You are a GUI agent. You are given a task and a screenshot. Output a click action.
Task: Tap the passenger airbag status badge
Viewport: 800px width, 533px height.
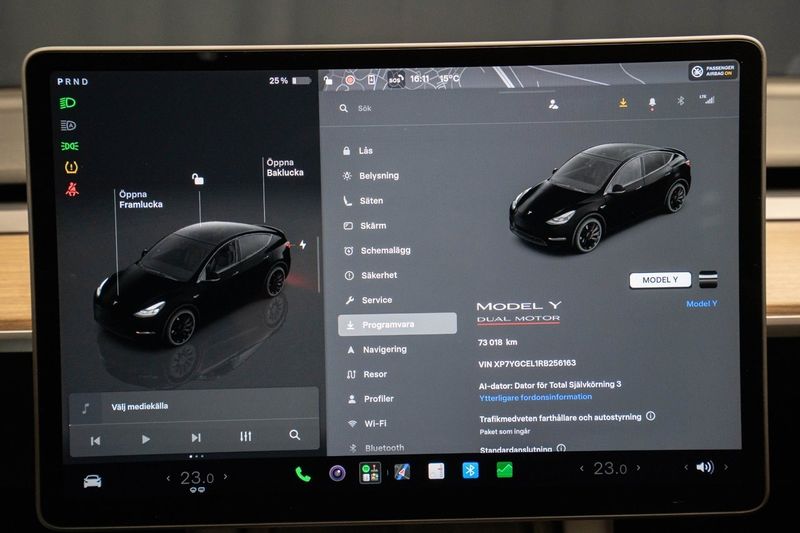coord(713,71)
